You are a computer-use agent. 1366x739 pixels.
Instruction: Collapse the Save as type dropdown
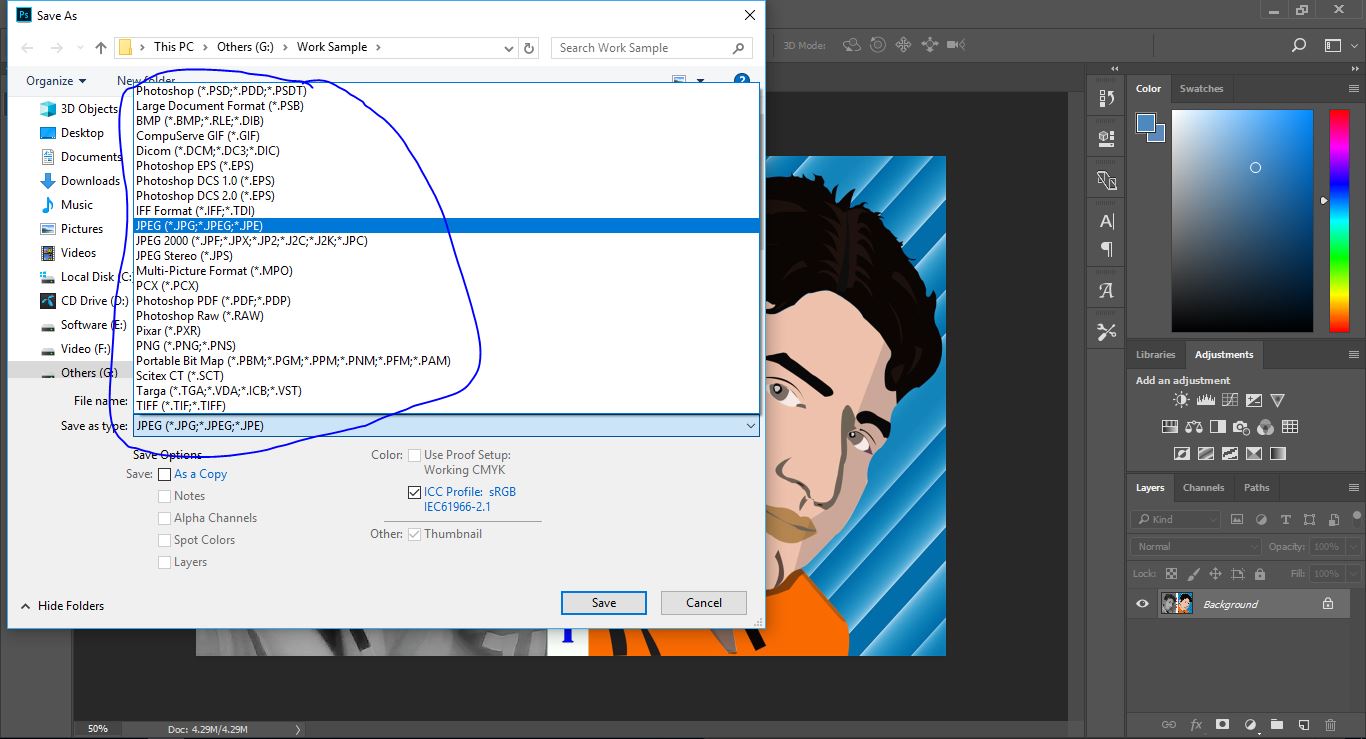[x=751, y=426]
